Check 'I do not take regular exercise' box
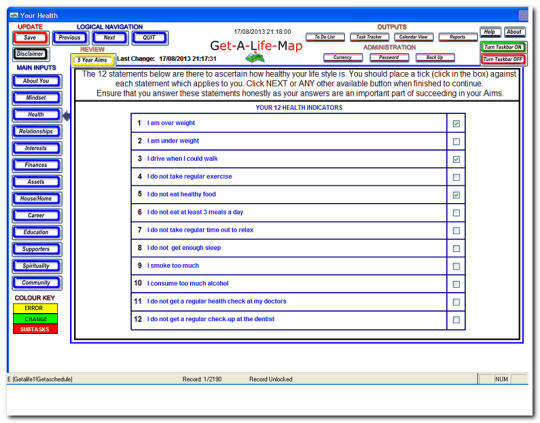The image size is (540, 423). [456, 177]
